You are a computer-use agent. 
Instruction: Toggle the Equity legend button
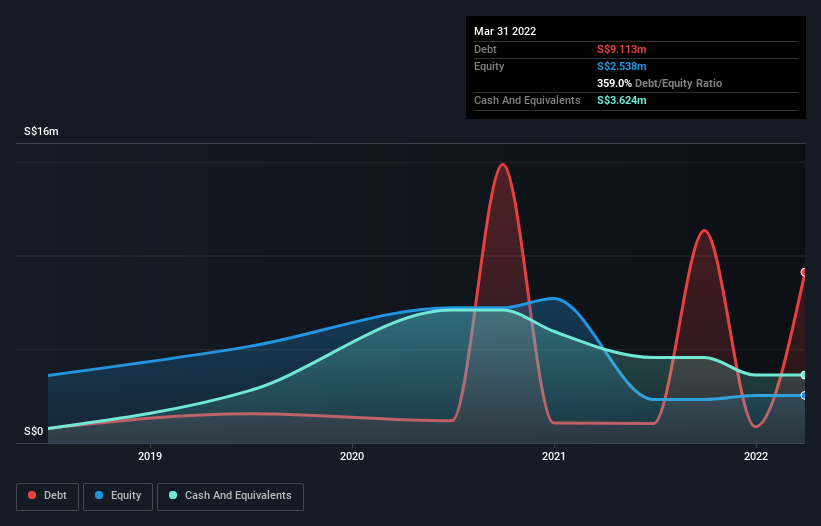pyautogui.click(x=118, y=496)
